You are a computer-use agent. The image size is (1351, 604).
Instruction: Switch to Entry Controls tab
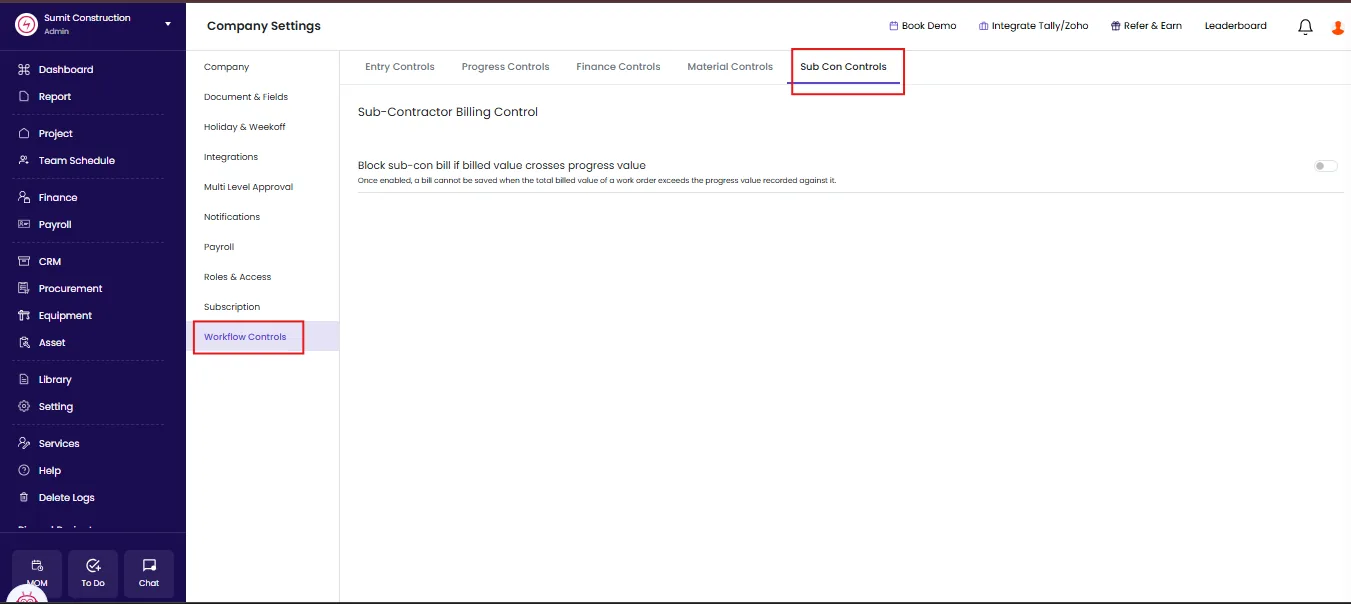[x=400, y=67]
